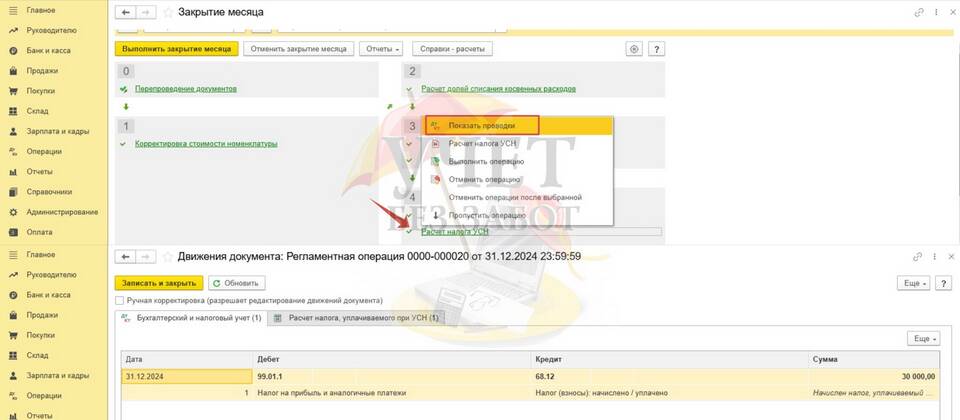Open Справочники section in the sidebar
960x420 pixels.
click(48, 192)
